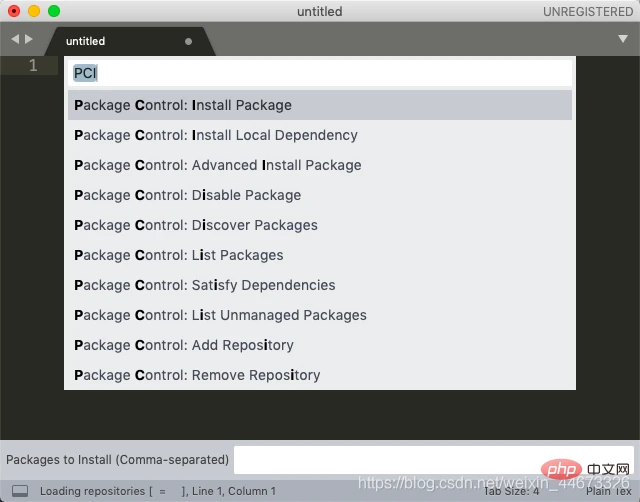Image resolution: width=640 pixels, height=502 pixels.
Task: Click the red close window button
Action: (14, 11)
